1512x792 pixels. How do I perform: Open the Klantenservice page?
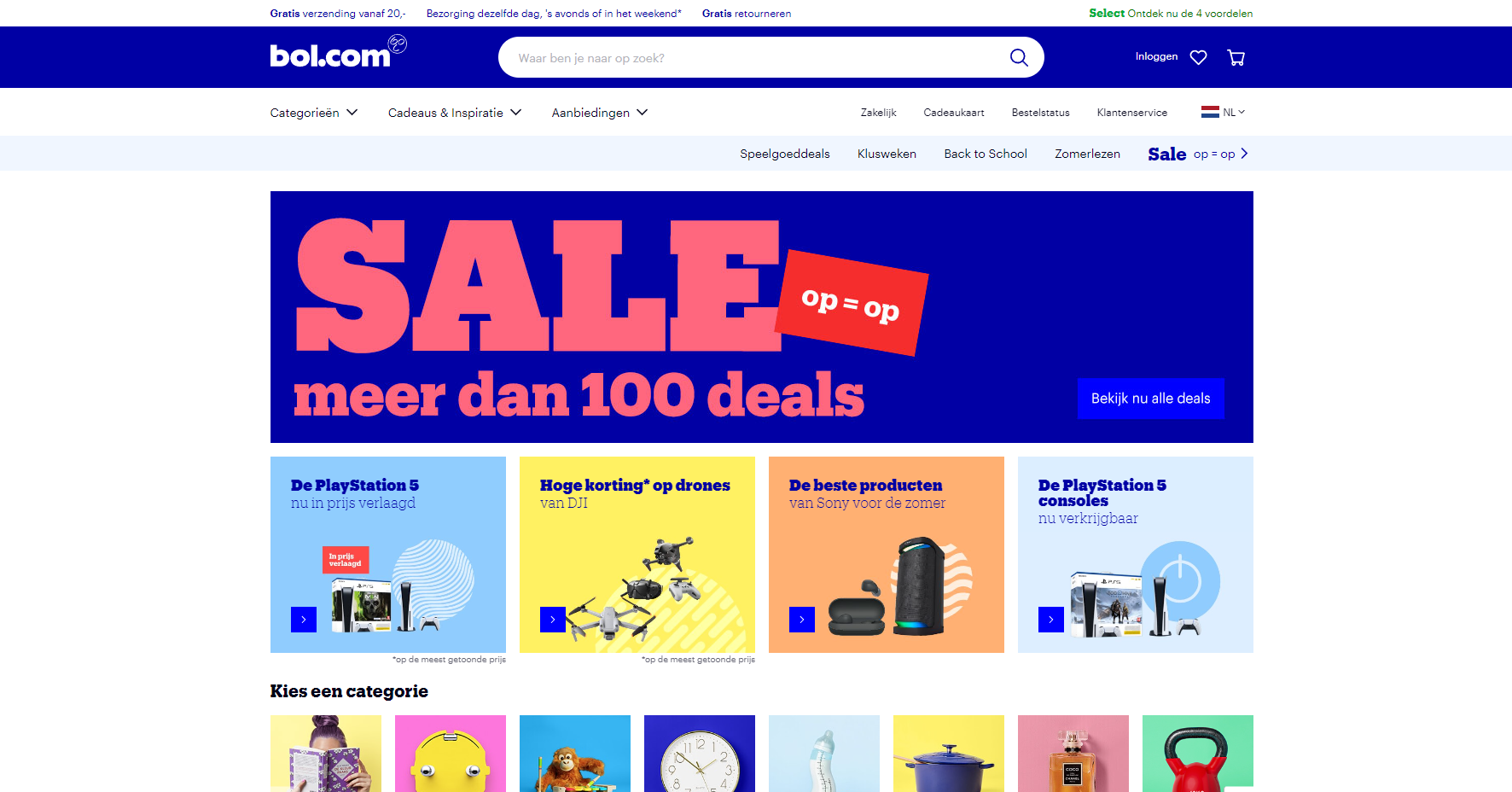pyautogui.click(x=1131, y=113)
